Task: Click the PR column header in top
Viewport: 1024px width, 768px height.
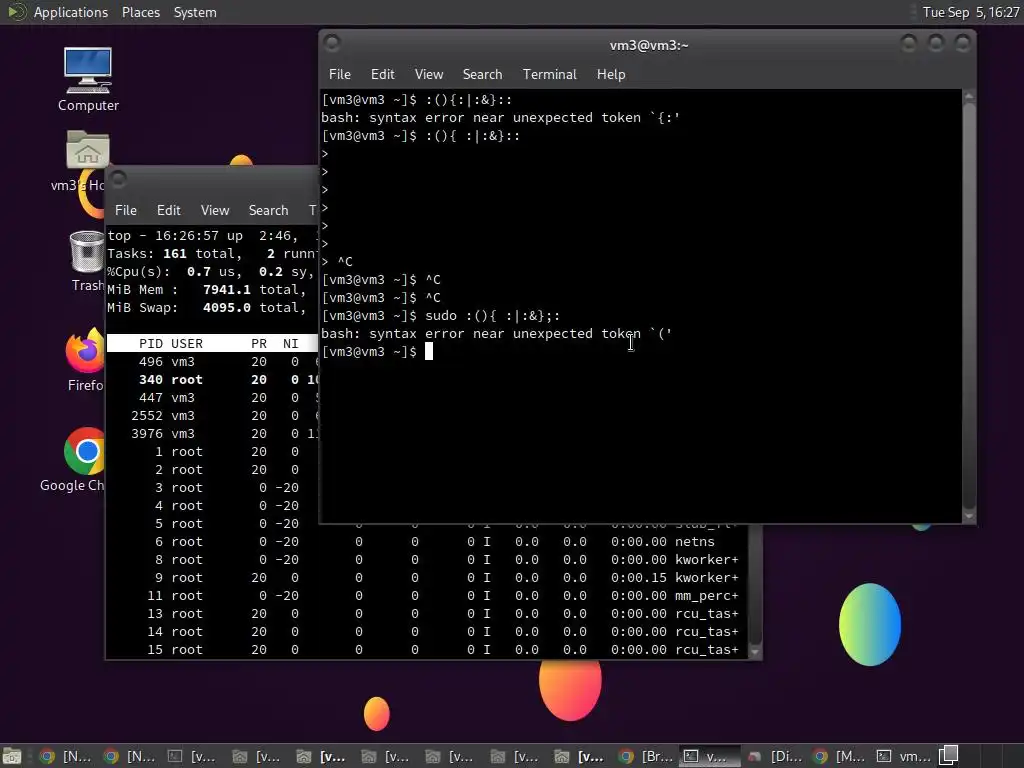Action: 259,344
